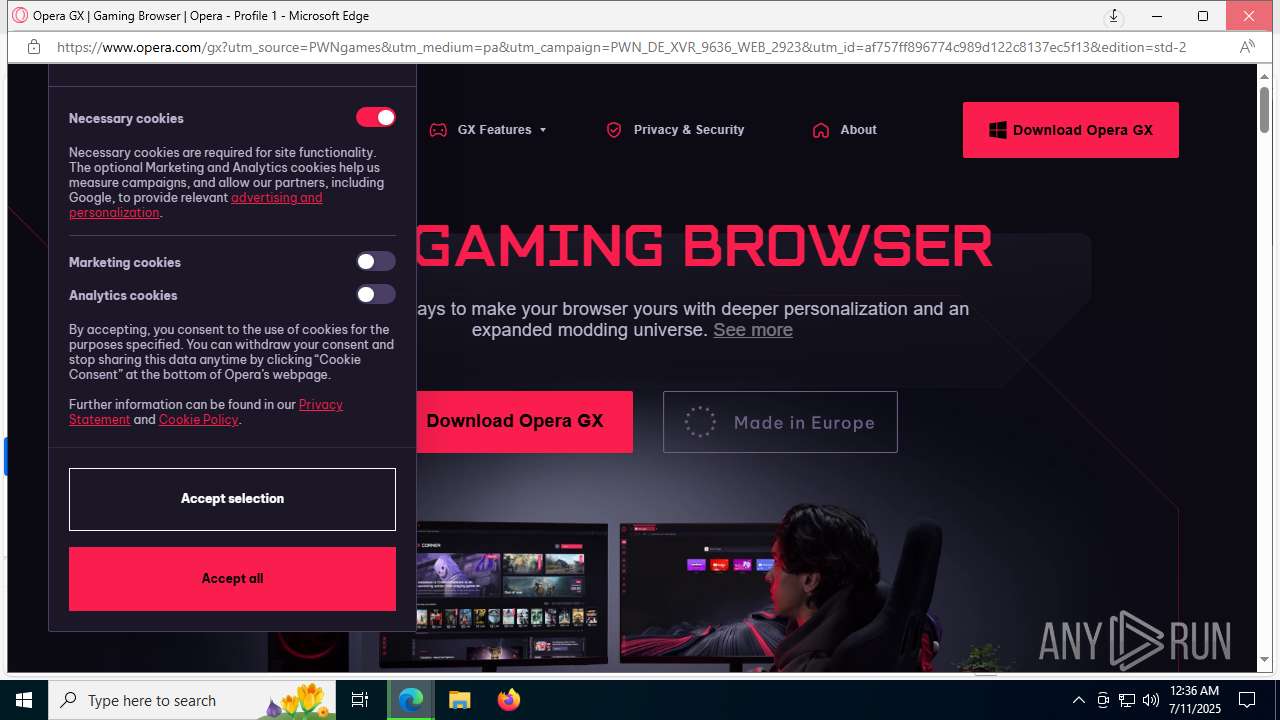Enable the Analytics cookies switch
Screen dimensions: 1280x720
tap(376, 295)
